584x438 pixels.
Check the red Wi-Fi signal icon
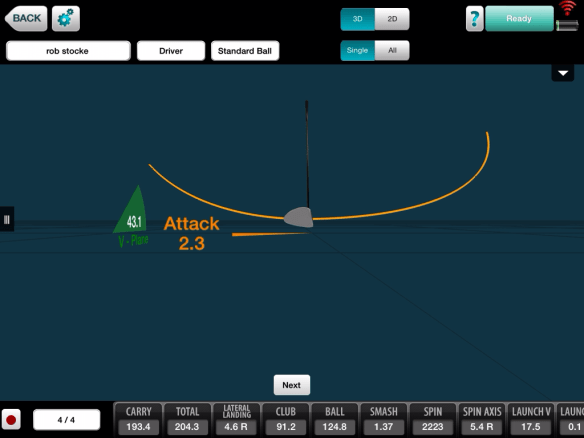point(567,8)
